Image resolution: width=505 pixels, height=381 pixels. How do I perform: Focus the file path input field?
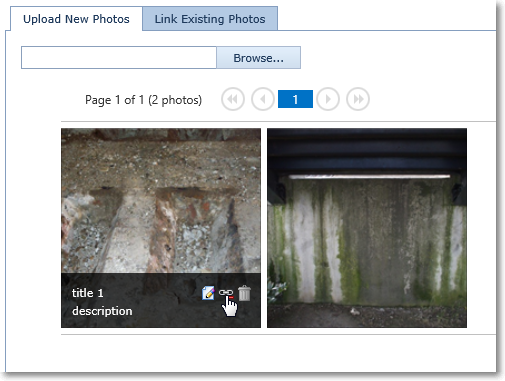click(119, 58)
